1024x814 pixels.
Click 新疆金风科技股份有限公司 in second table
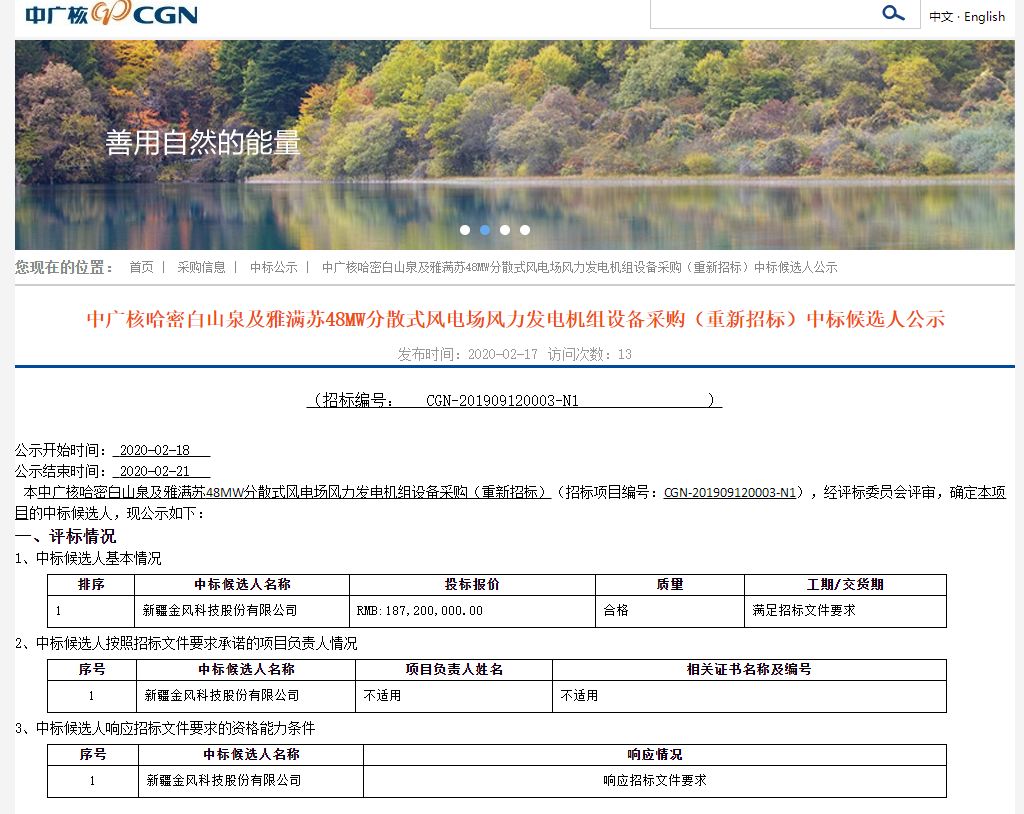[x=222, y=696]
